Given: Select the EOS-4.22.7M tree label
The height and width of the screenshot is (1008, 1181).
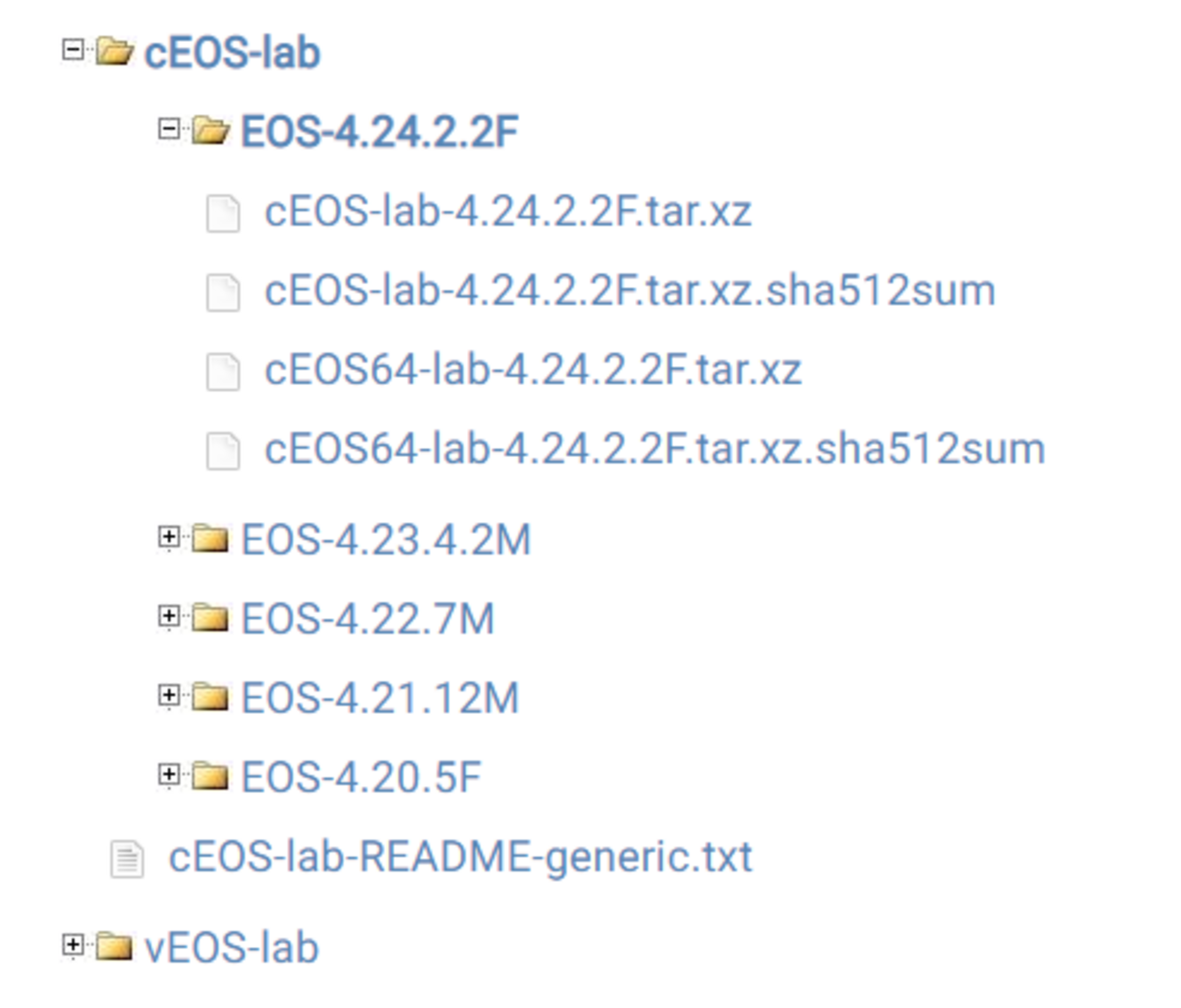Looking at the screenshot, I should (x=368, y=619).
